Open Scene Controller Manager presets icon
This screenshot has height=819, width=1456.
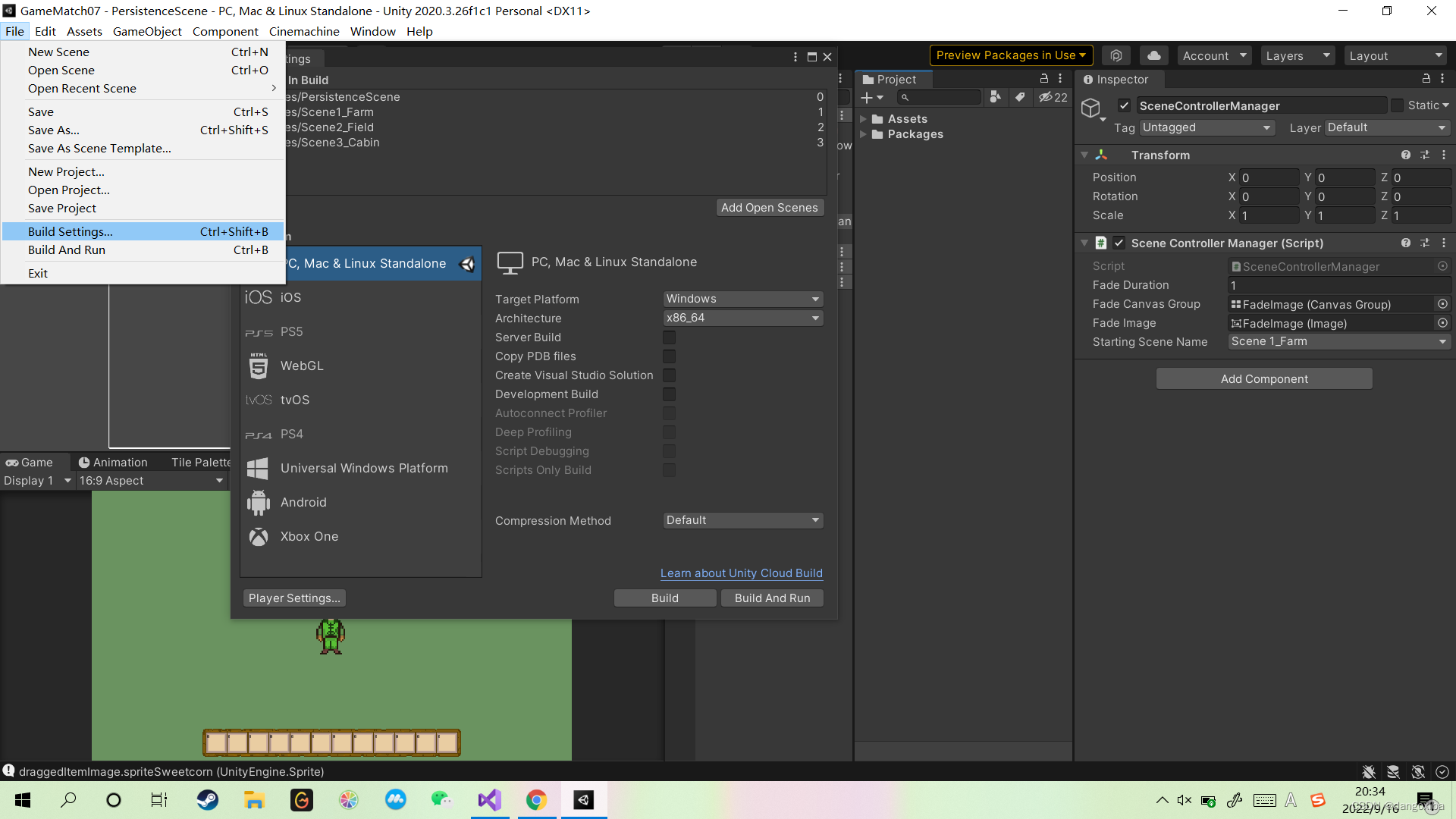tap(1425, 243)
